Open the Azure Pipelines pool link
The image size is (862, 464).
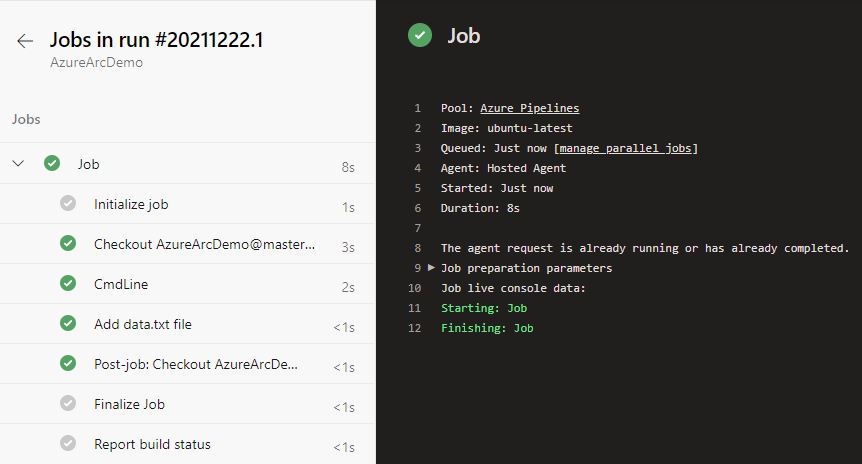tap(529, 108)
